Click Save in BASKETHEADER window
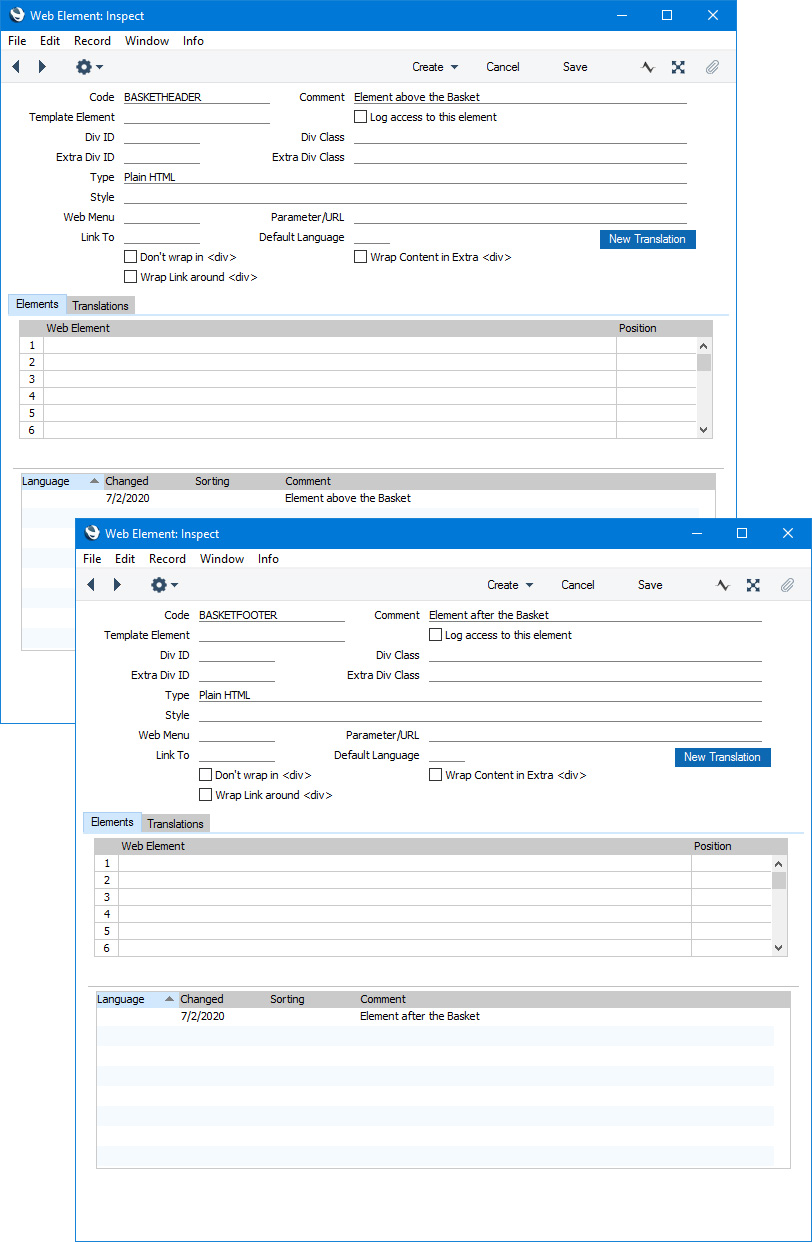The width and height of the screenshot is (812, 1242). tap(575, 67)
